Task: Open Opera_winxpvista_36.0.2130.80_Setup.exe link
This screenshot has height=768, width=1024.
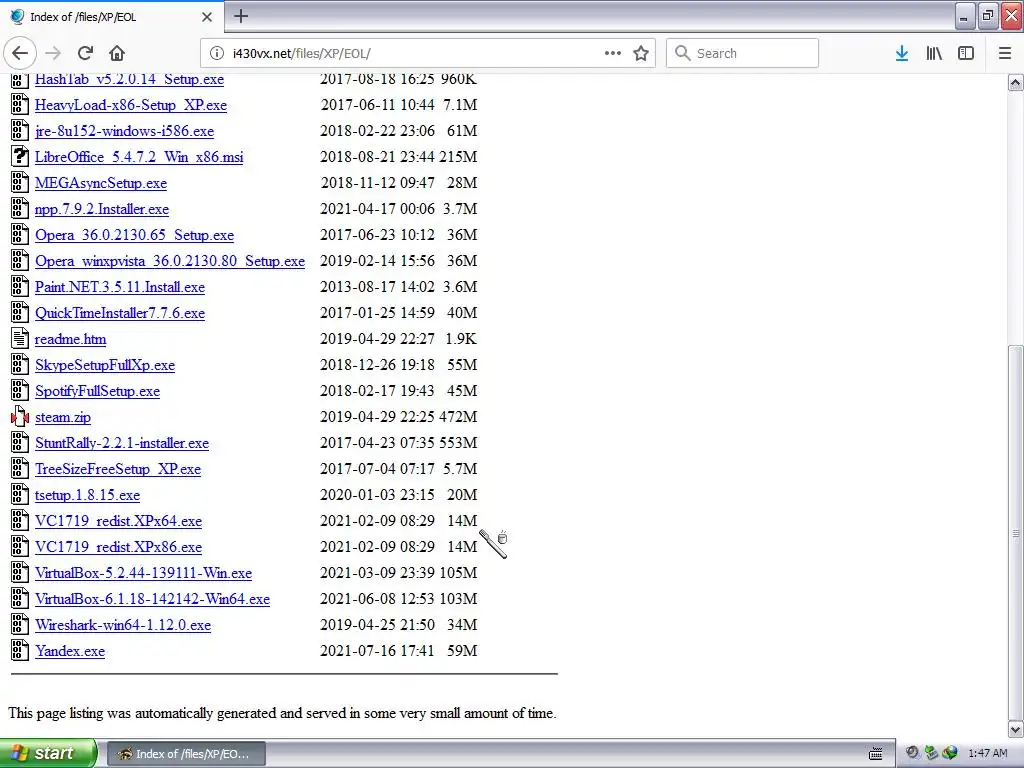Action: 170,261
